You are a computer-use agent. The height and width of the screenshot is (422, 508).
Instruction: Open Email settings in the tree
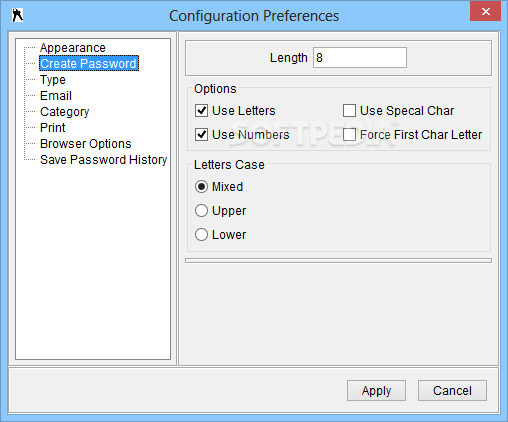[56, 96]
